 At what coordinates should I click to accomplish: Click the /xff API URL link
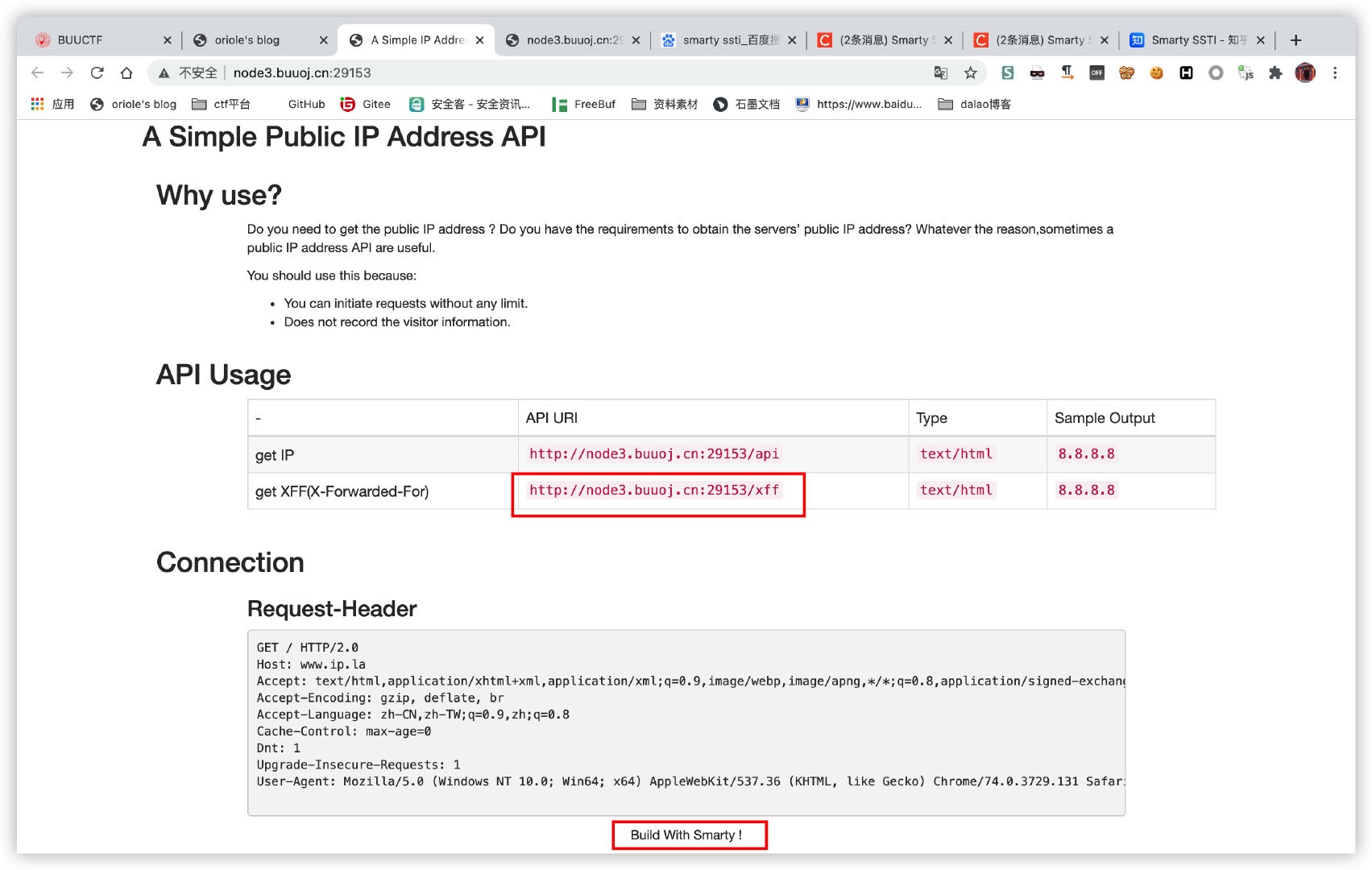pyautogui.click(x=653, y=490)
